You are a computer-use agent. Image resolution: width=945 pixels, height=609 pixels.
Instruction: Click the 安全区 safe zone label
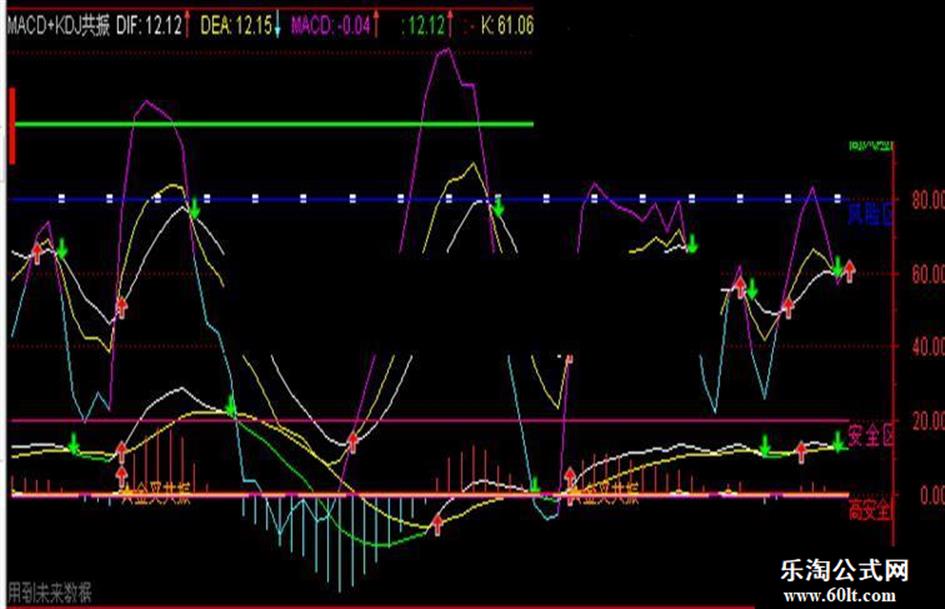[x=870, y=435]
